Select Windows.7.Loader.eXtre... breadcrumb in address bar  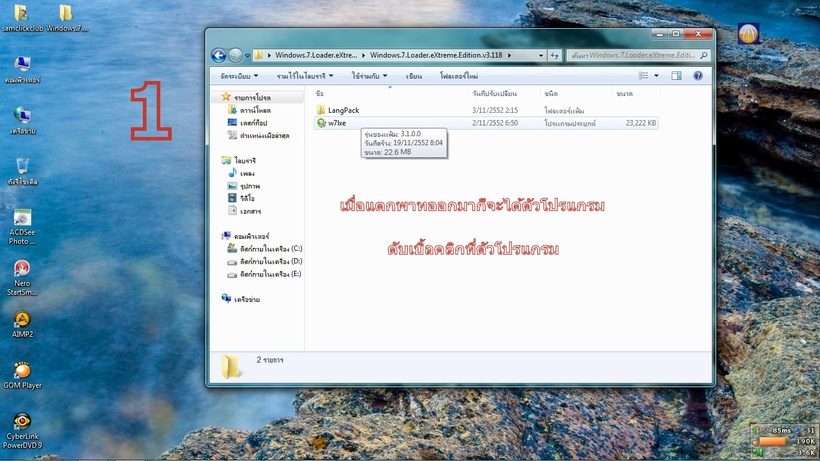pos(316,55)
